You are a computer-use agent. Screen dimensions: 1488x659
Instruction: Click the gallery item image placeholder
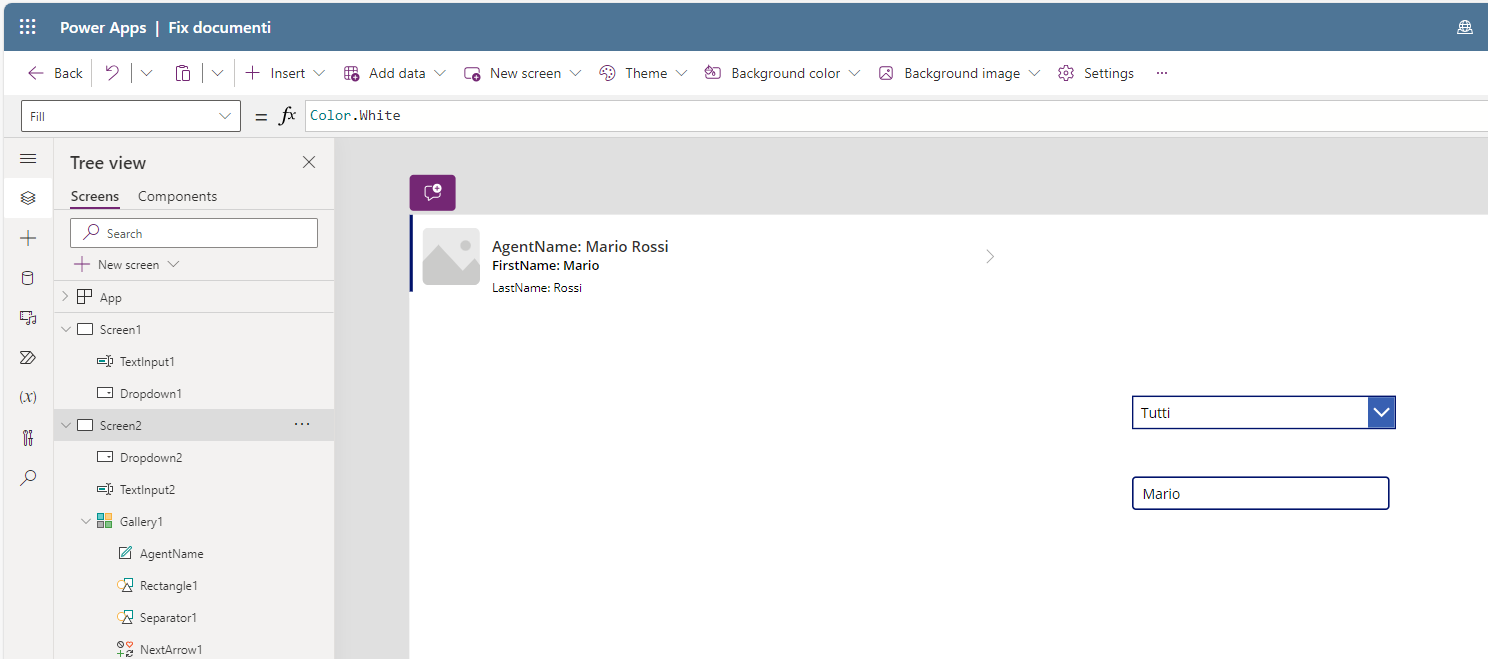pos(451,257)
